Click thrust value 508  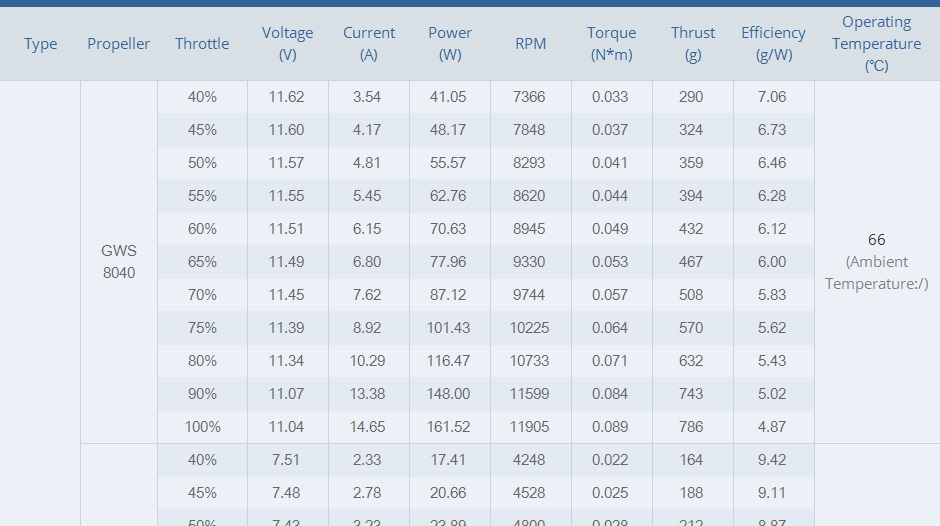[691, 295]
